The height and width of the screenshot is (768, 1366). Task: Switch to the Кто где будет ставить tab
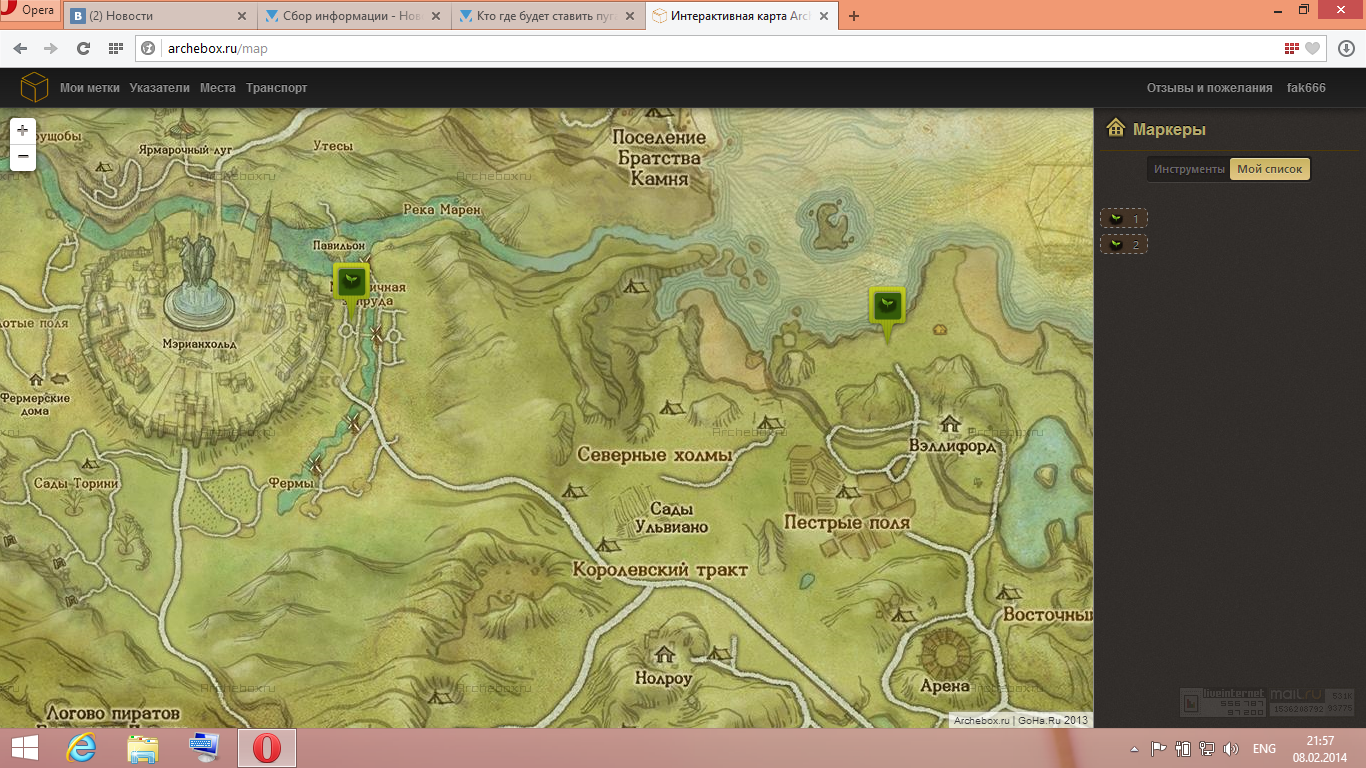[x=549, y=16]
